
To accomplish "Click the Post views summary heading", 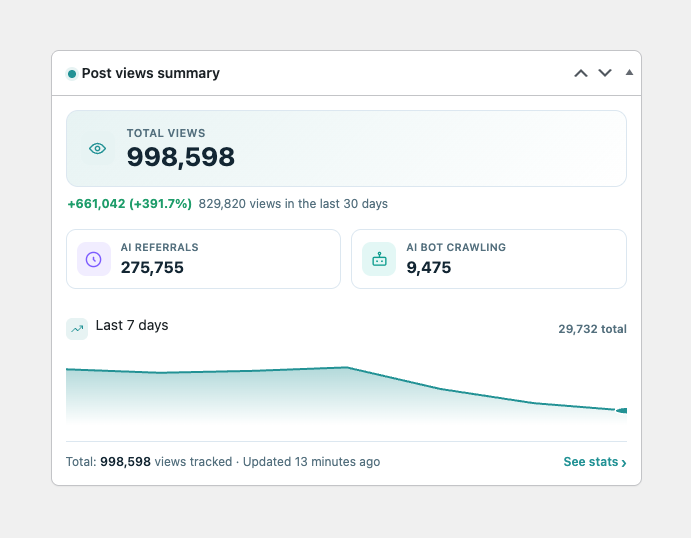I will pyautogui.click(x=151, y=73).
